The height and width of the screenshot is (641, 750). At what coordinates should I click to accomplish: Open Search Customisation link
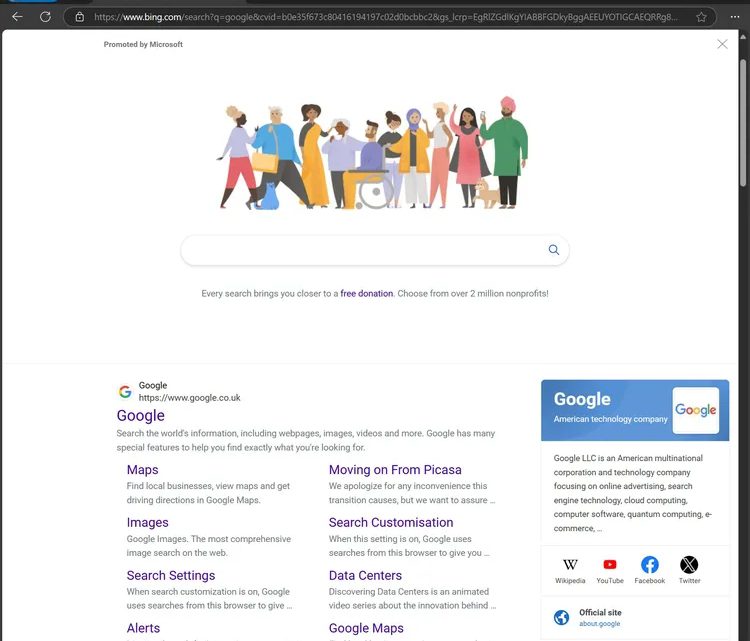click(391, 522)
